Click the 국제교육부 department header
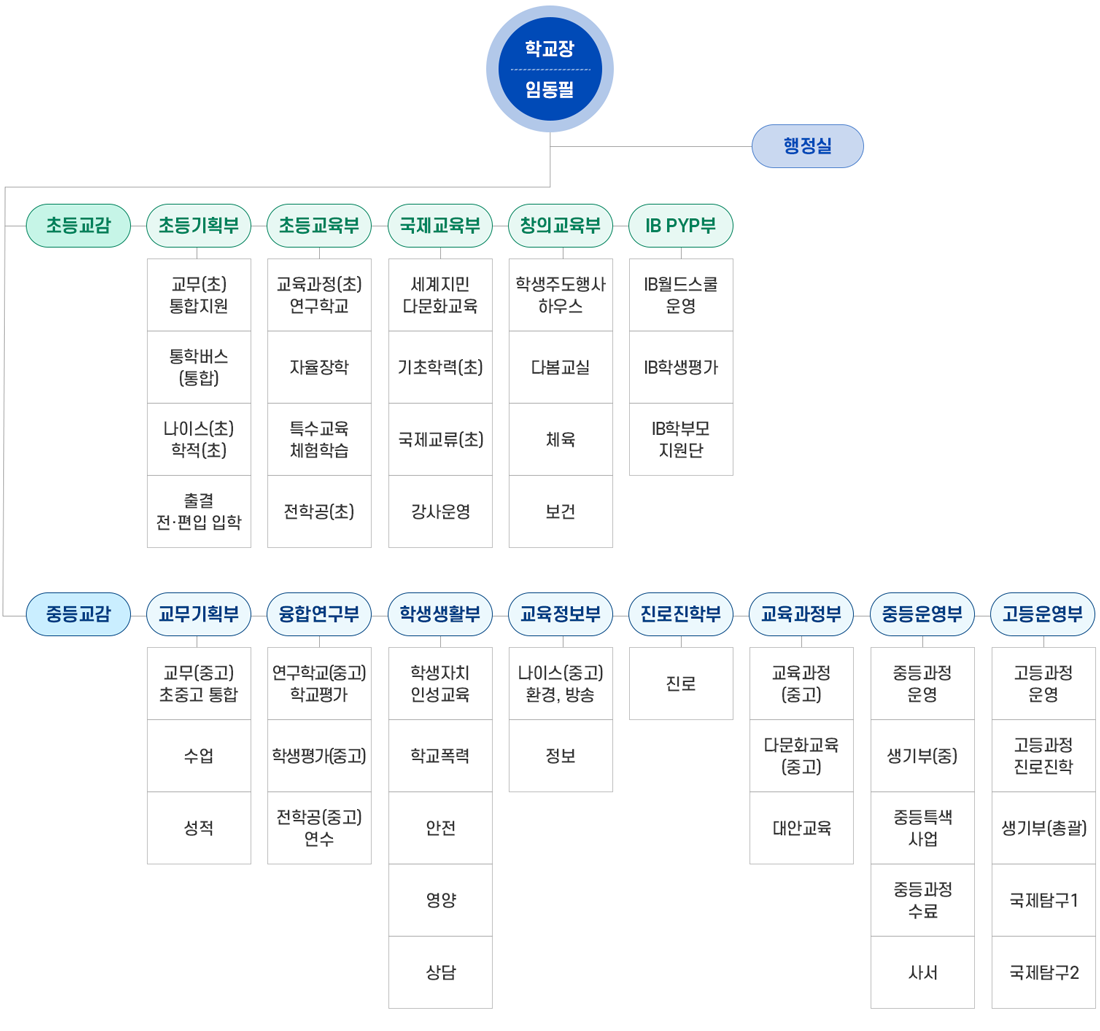The image size is (1100, 1031). click(x=440, y=226)
